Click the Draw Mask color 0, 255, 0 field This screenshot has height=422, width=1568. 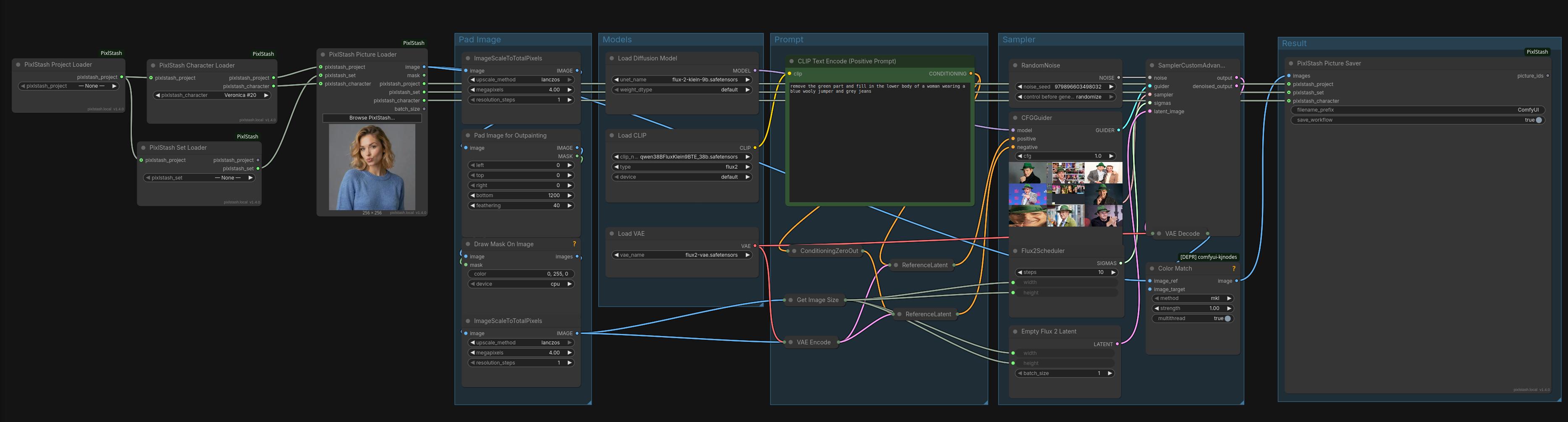pos(521,274)
